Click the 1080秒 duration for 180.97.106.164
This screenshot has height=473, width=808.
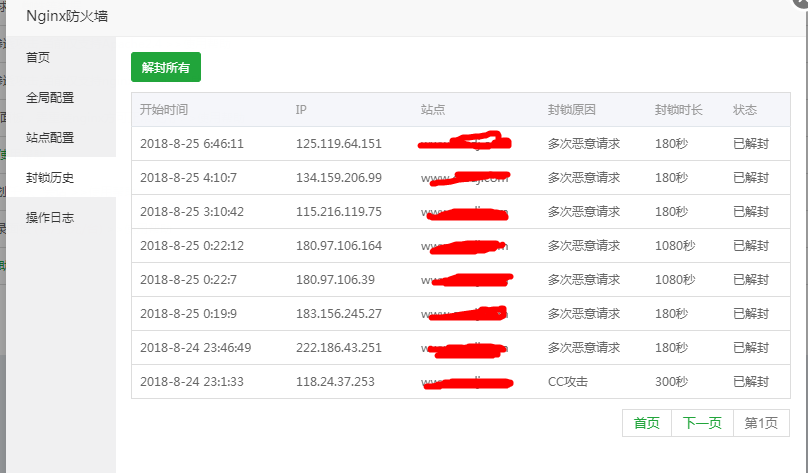click(x=675, y=245)
